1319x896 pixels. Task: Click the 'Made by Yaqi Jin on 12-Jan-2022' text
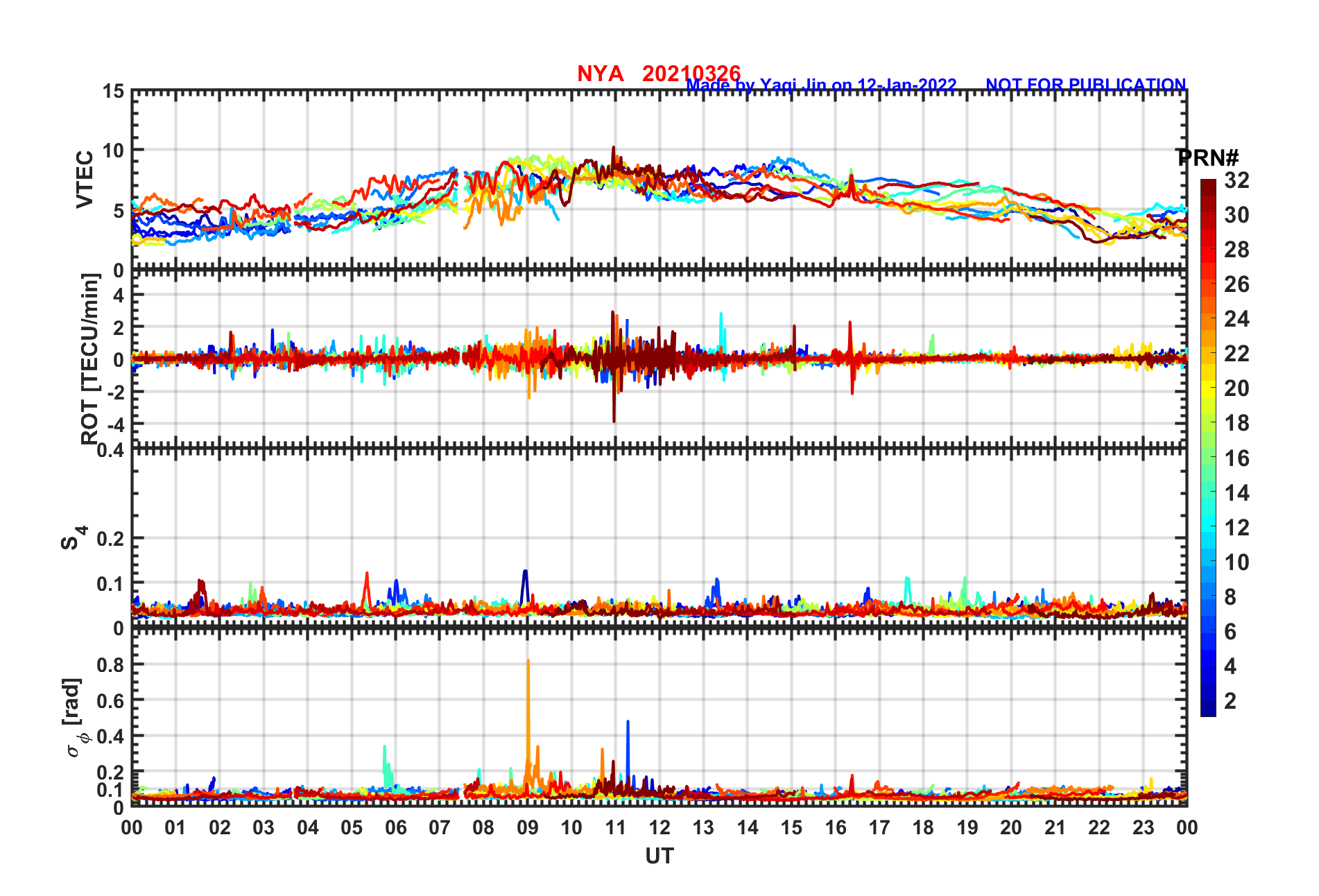click(x=821, y=85)
